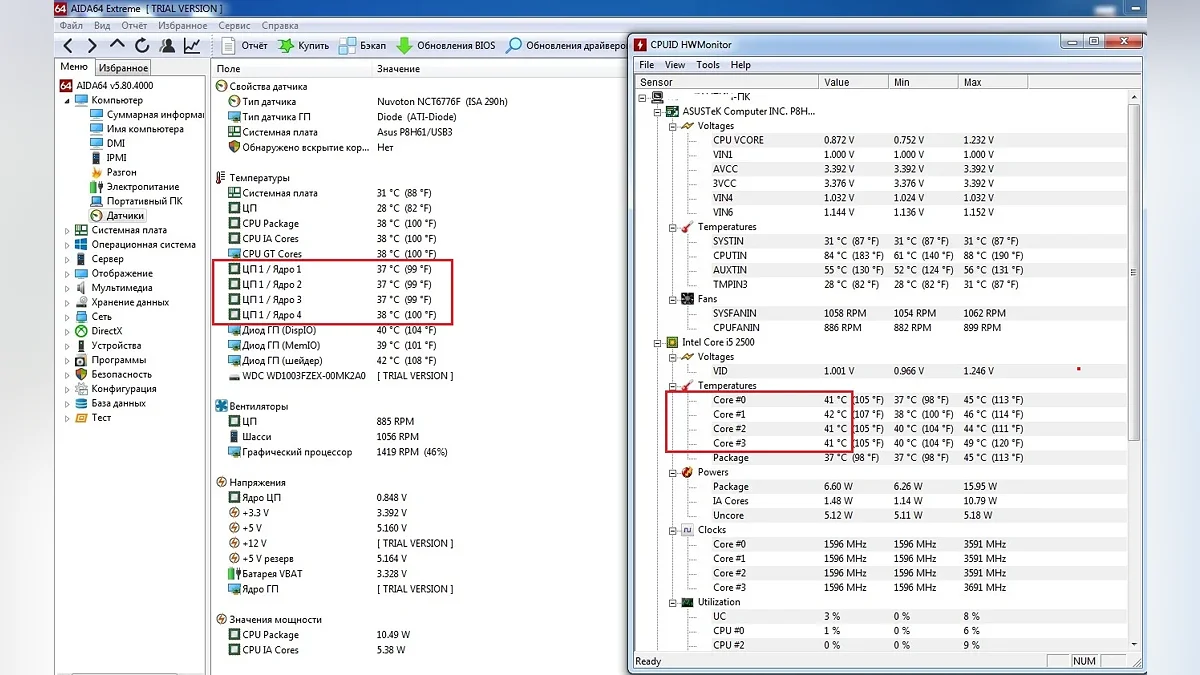1200x675 pixels.
Task: Click the Поле column header
Action: coord(292,69)
